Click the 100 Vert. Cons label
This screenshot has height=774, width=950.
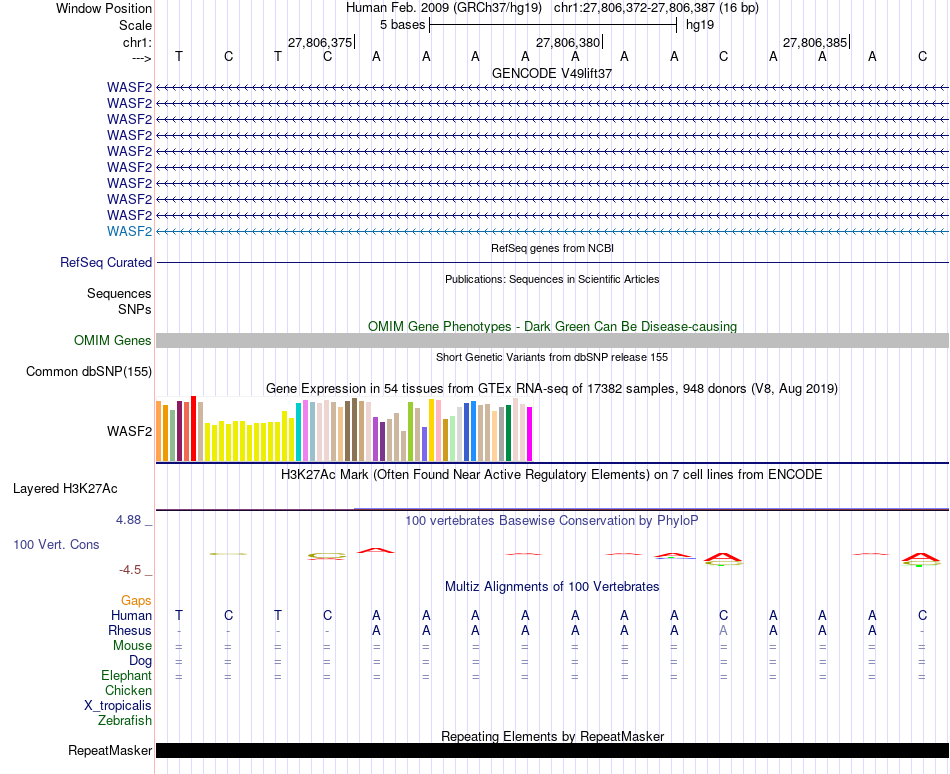point(56,544)
